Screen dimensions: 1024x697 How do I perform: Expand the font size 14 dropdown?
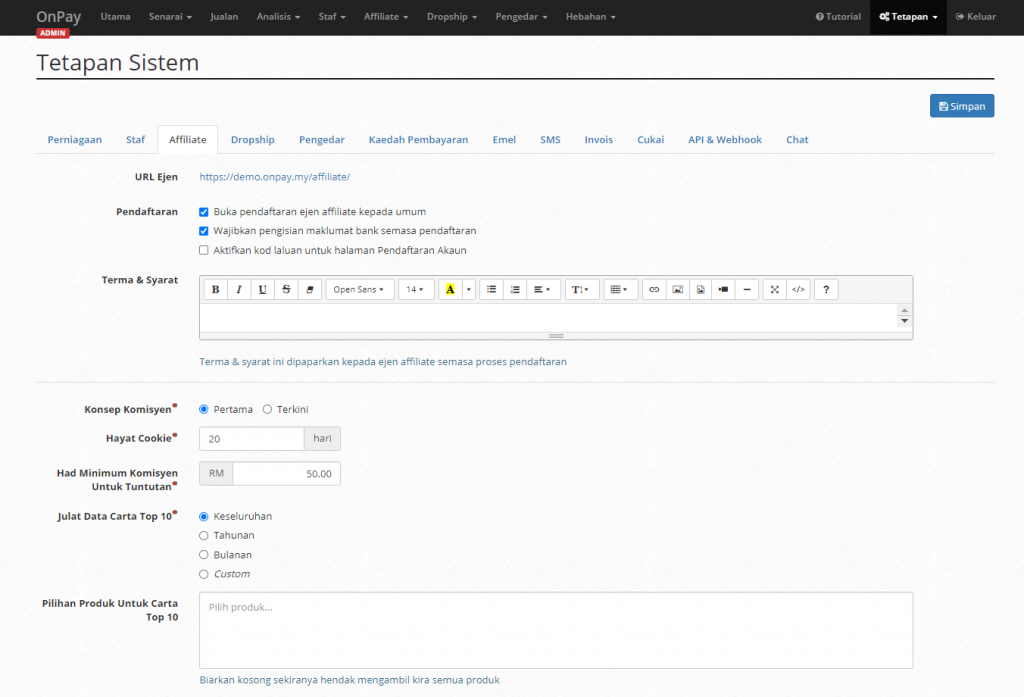click(x=414, y=289)
